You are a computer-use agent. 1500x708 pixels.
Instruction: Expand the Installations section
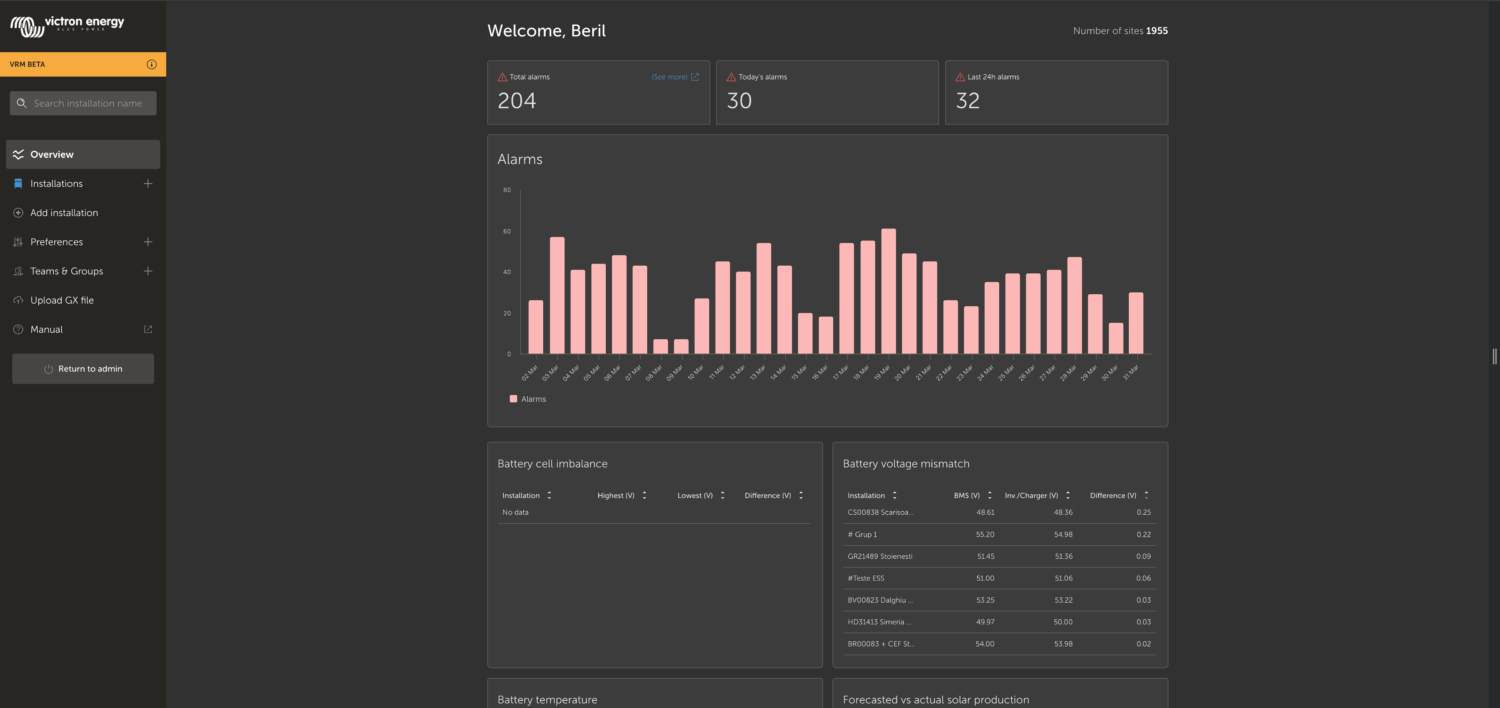point(147,183)
